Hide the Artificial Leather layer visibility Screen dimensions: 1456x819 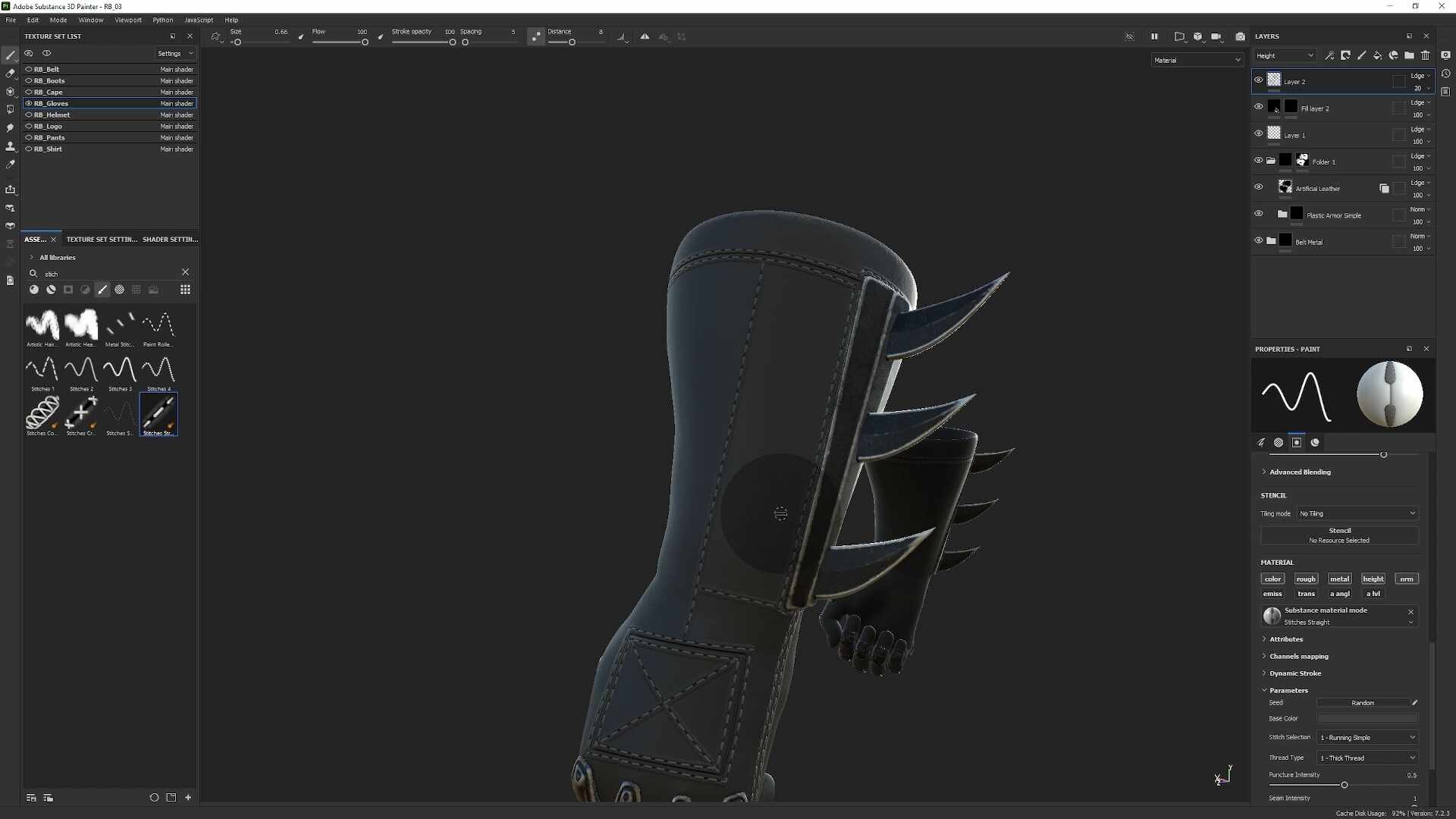(x=1258, y=187)
